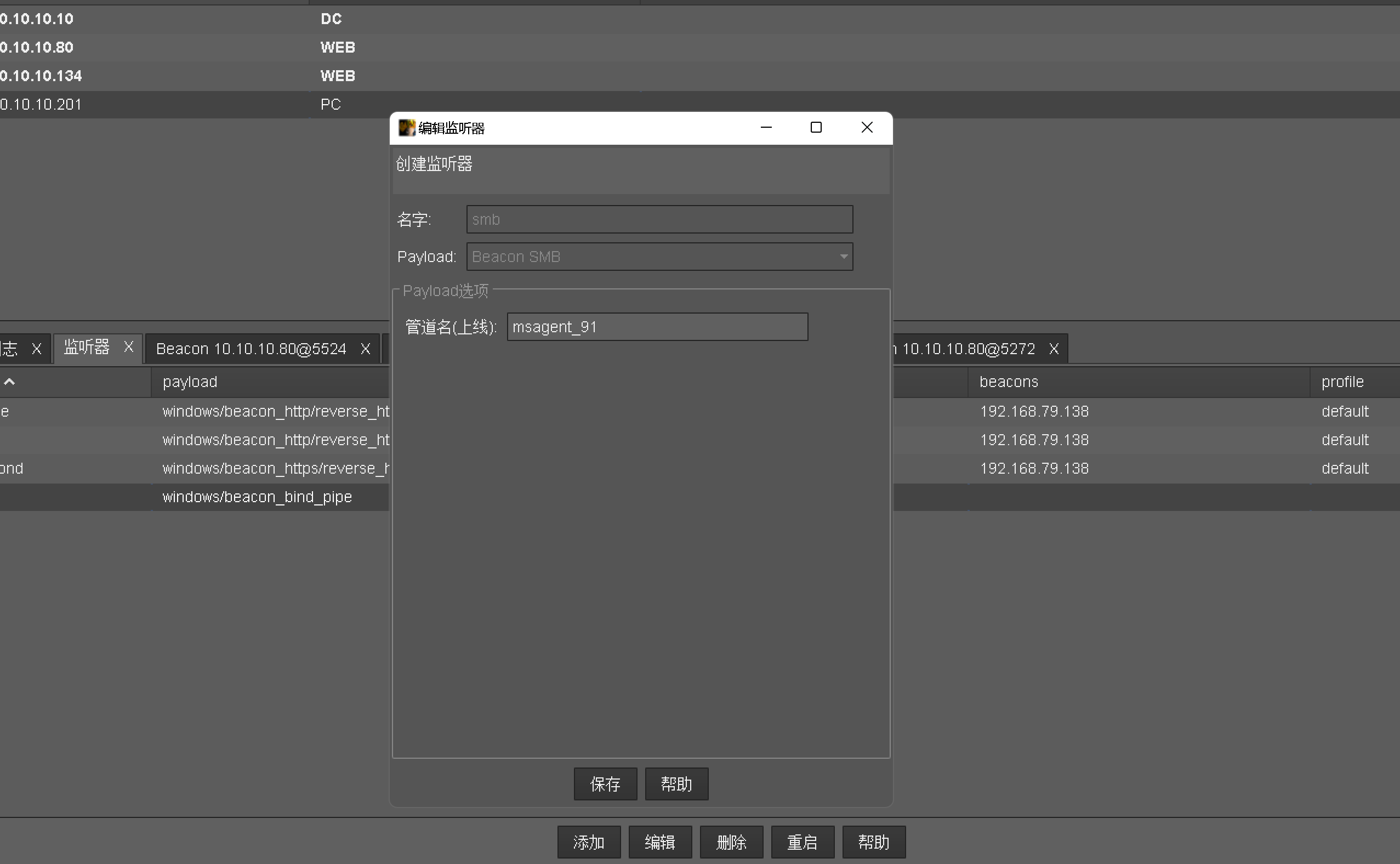
Task: Minimize the 编辑监听器 dialog
Action: tap(766, 127)
